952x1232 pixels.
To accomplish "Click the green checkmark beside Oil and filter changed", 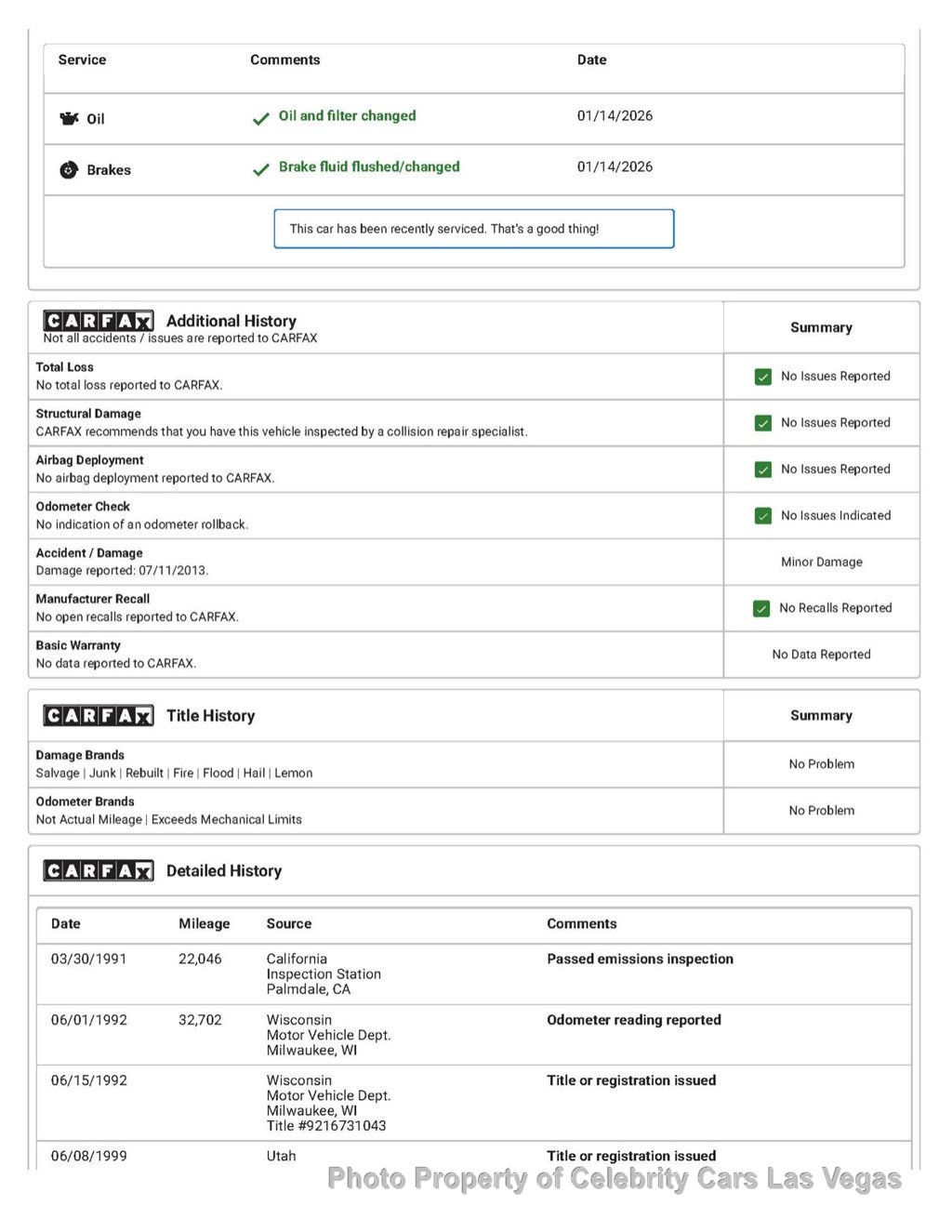I will pyautogui.click(x=261, y=118).
